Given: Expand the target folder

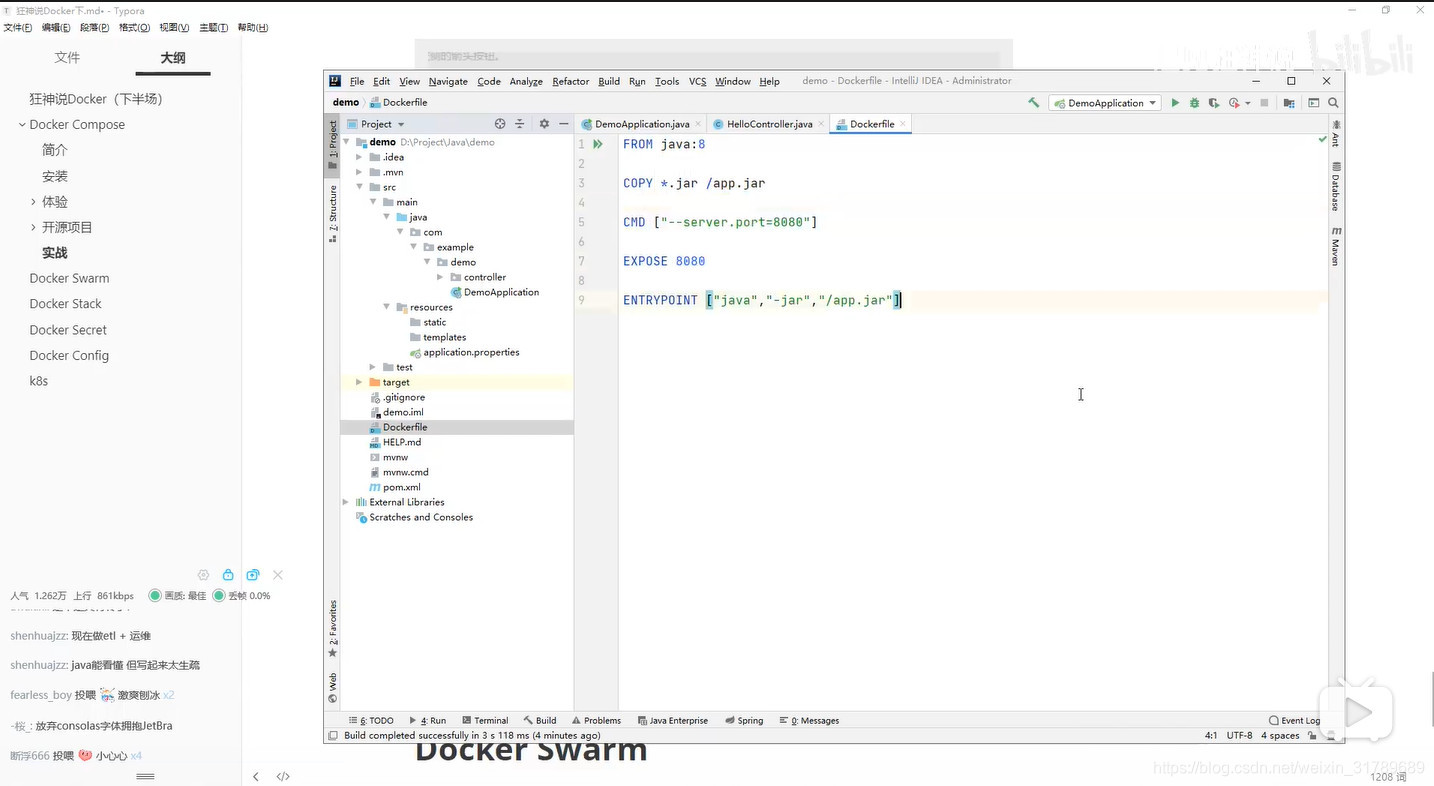Looking at the screenshot, I should point(360,382).
